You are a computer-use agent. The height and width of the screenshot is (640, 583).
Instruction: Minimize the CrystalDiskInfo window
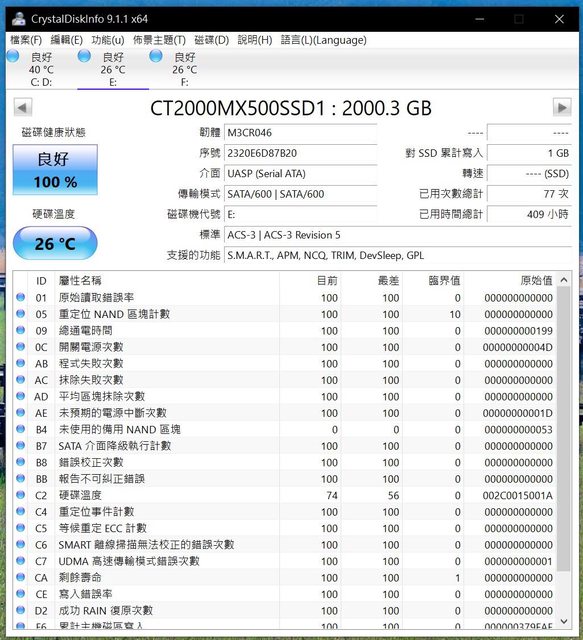pos(480,19)
